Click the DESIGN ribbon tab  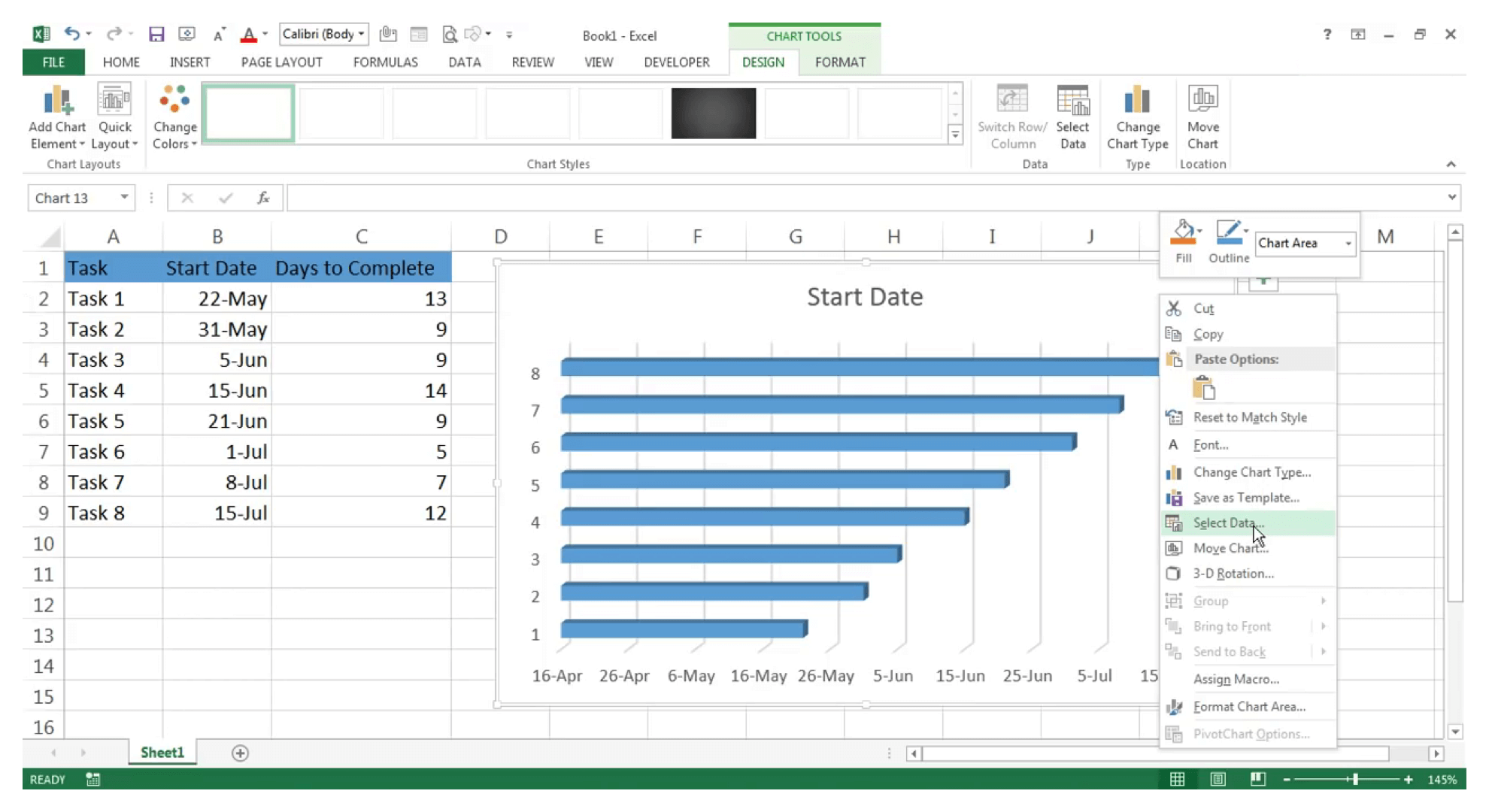762,62
